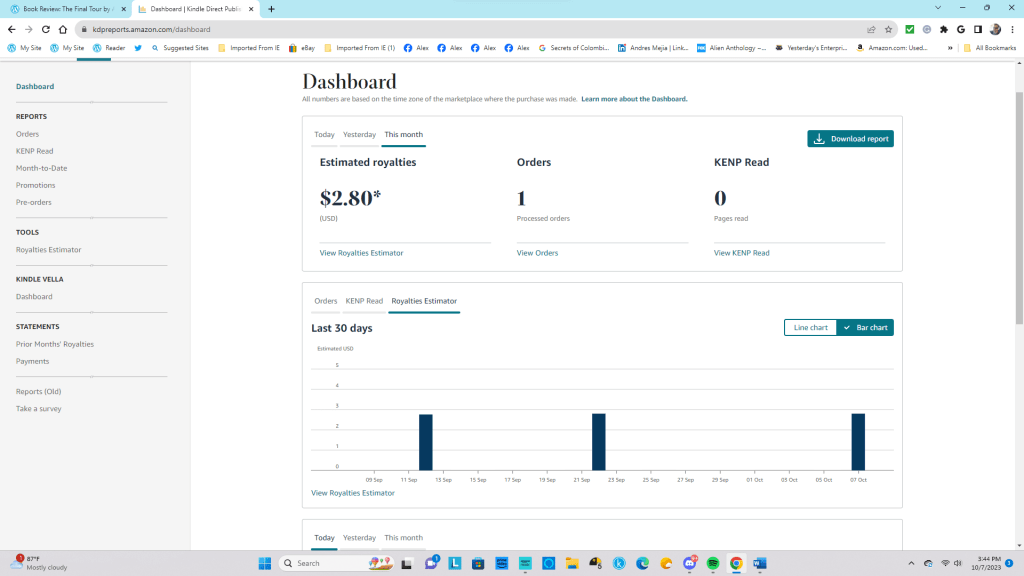
Task: Select the Bar chart toggle option
Action: (x=865, y=327)
